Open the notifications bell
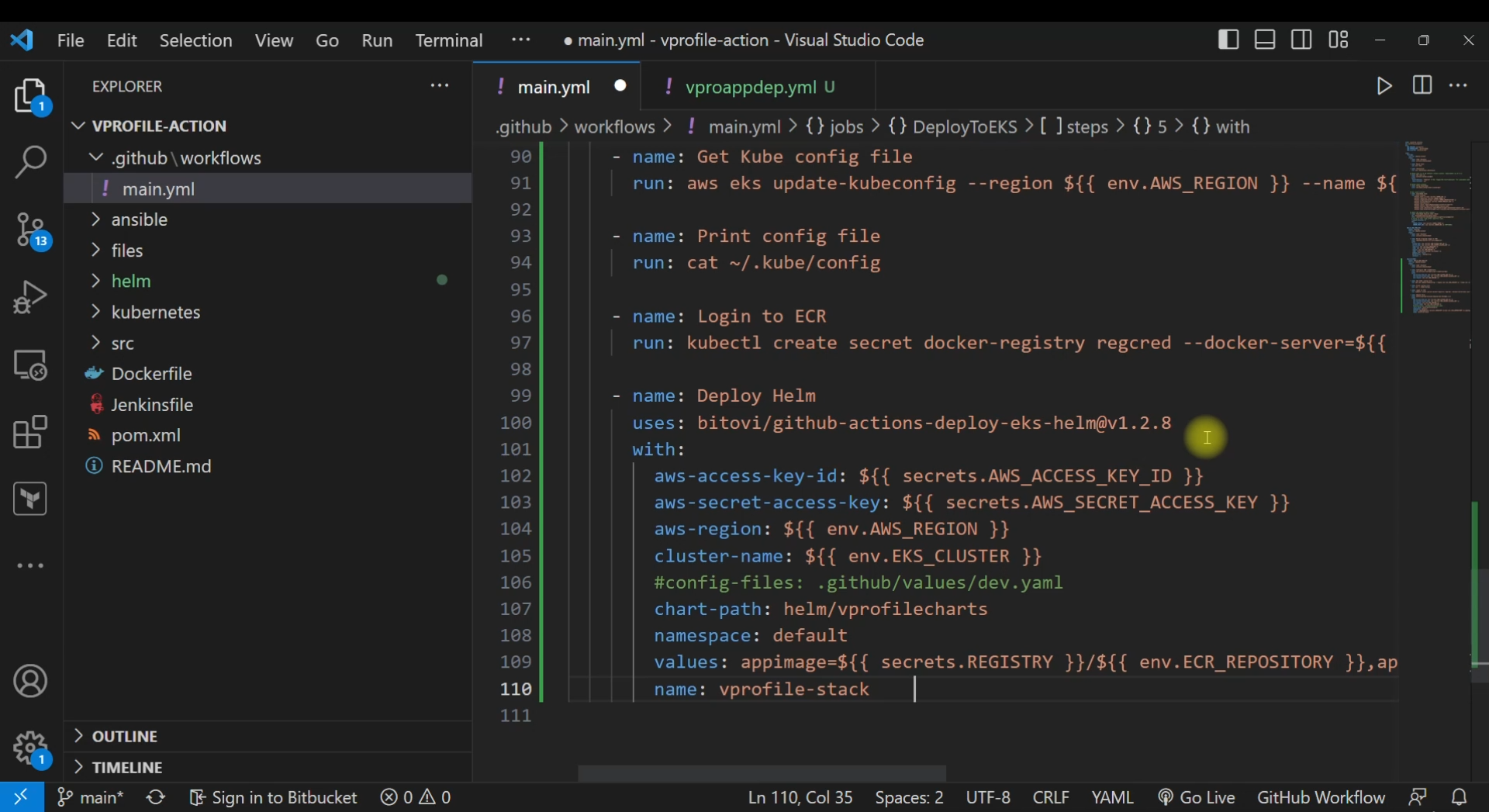This screenshot has height=812, width=1489. pyautogui.click(x=1460, y=797)
